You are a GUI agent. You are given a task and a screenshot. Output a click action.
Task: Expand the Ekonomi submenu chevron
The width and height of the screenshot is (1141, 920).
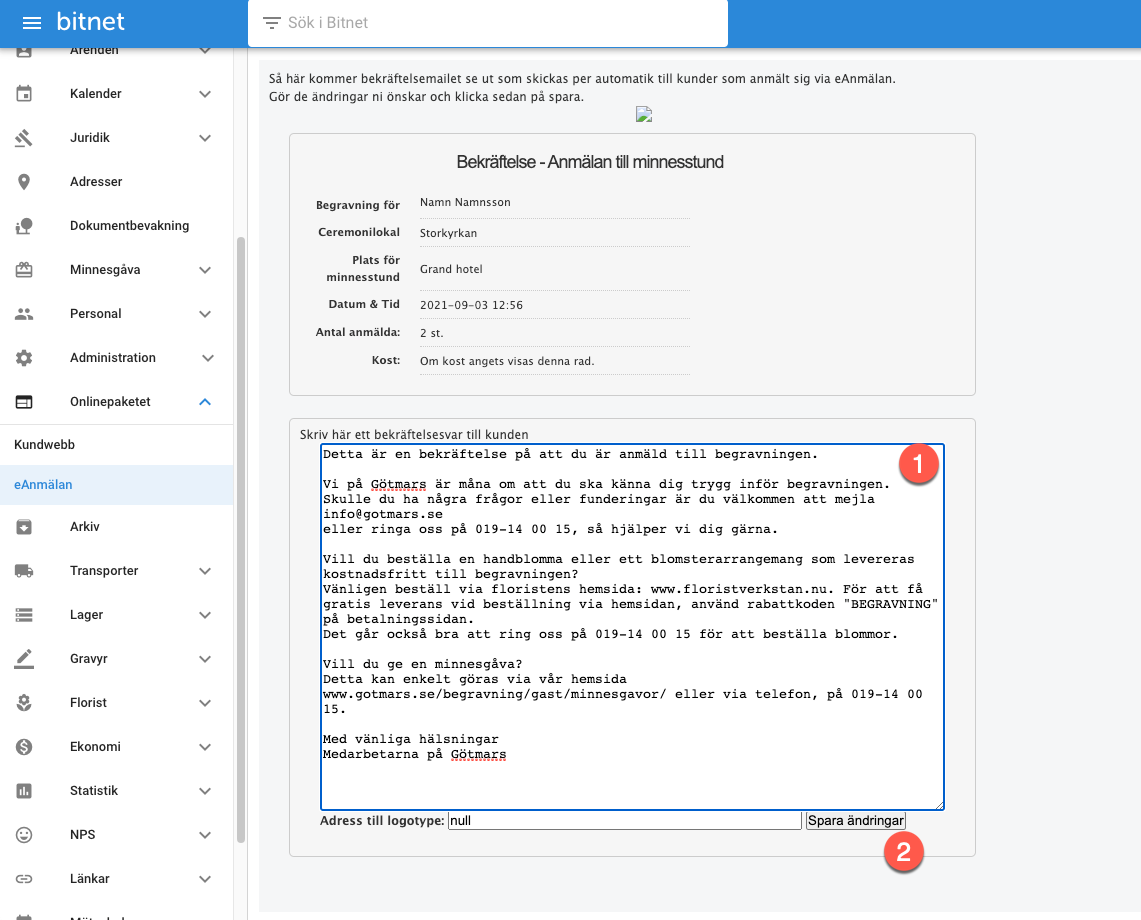(x=205, y=747)
